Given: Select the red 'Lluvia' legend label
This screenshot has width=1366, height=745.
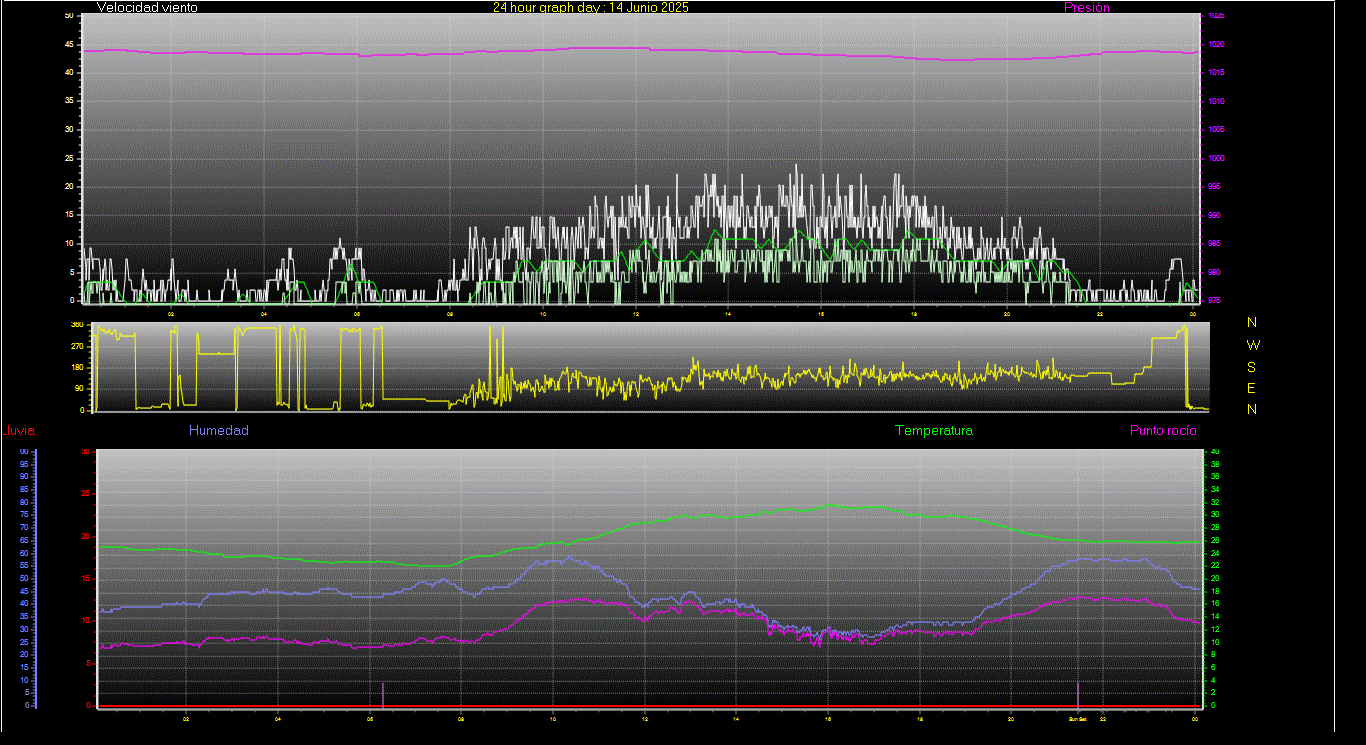Looking at the screenshot, I should pos(20,431).
